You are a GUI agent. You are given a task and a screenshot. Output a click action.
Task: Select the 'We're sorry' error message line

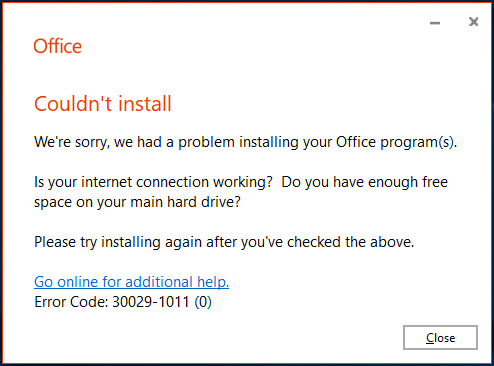coord(246,142)
